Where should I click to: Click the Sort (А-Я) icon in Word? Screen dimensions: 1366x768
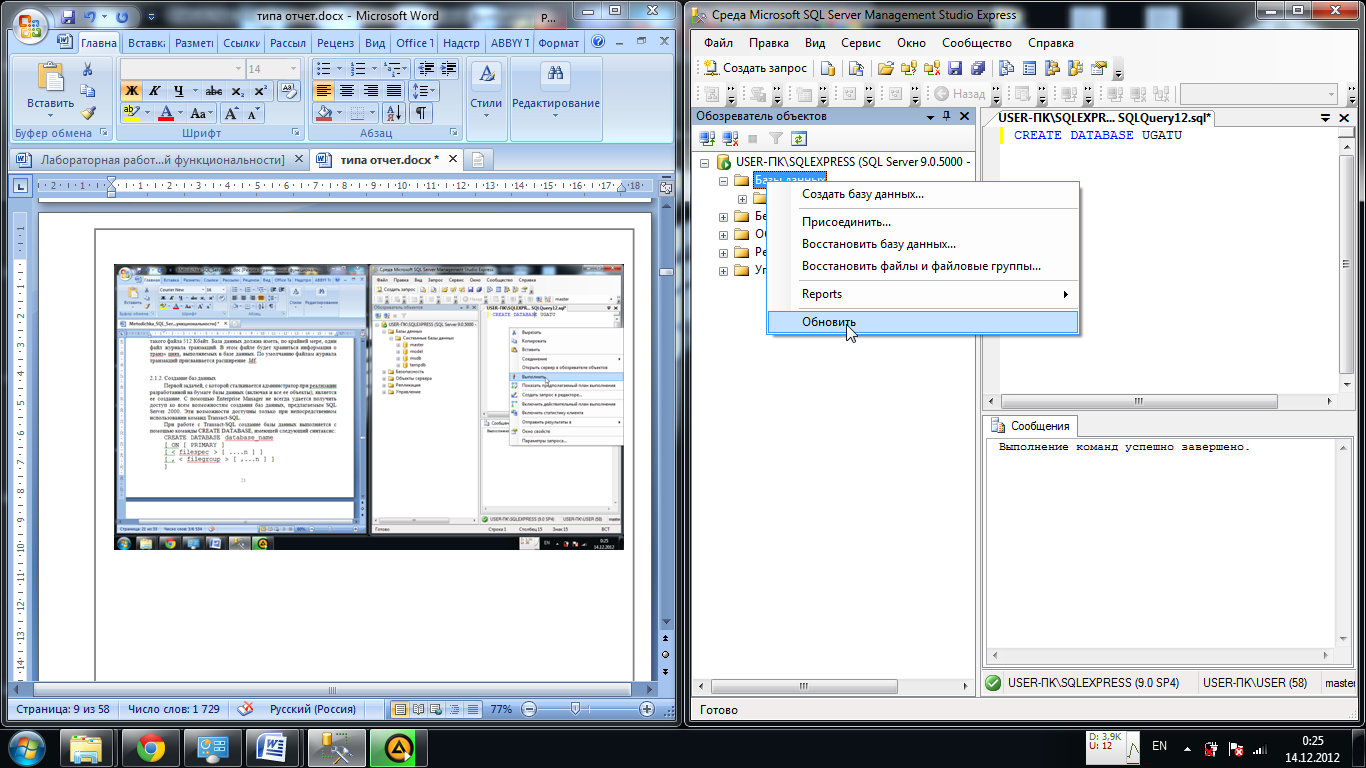coord(393,113)
